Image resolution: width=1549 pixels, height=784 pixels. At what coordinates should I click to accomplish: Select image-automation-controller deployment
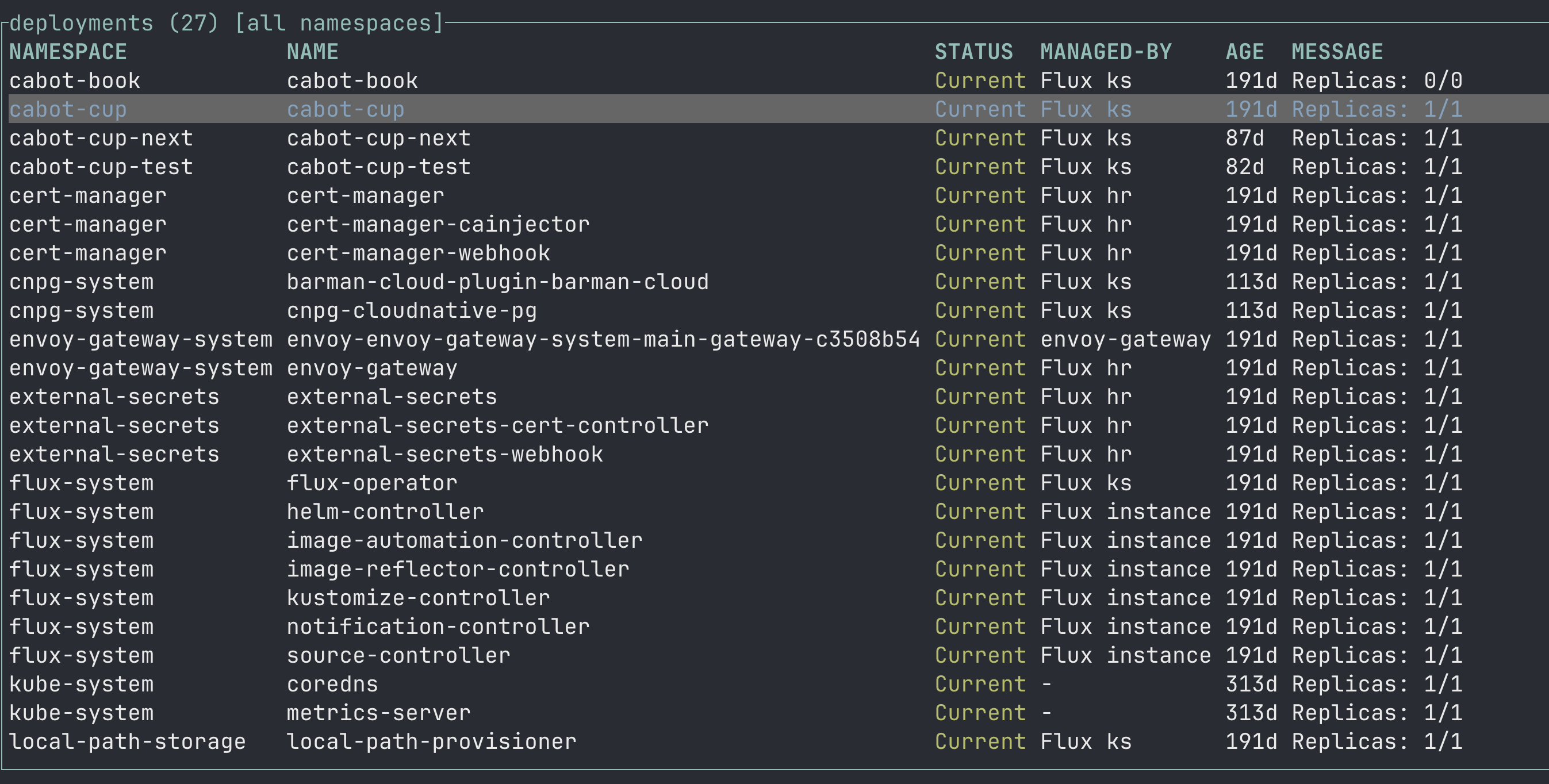point(465,540)
